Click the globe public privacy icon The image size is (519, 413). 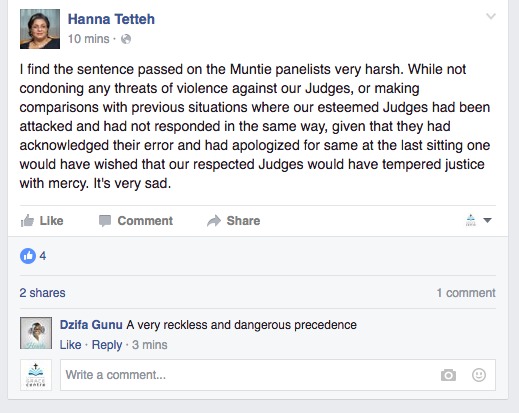[126, 39]
